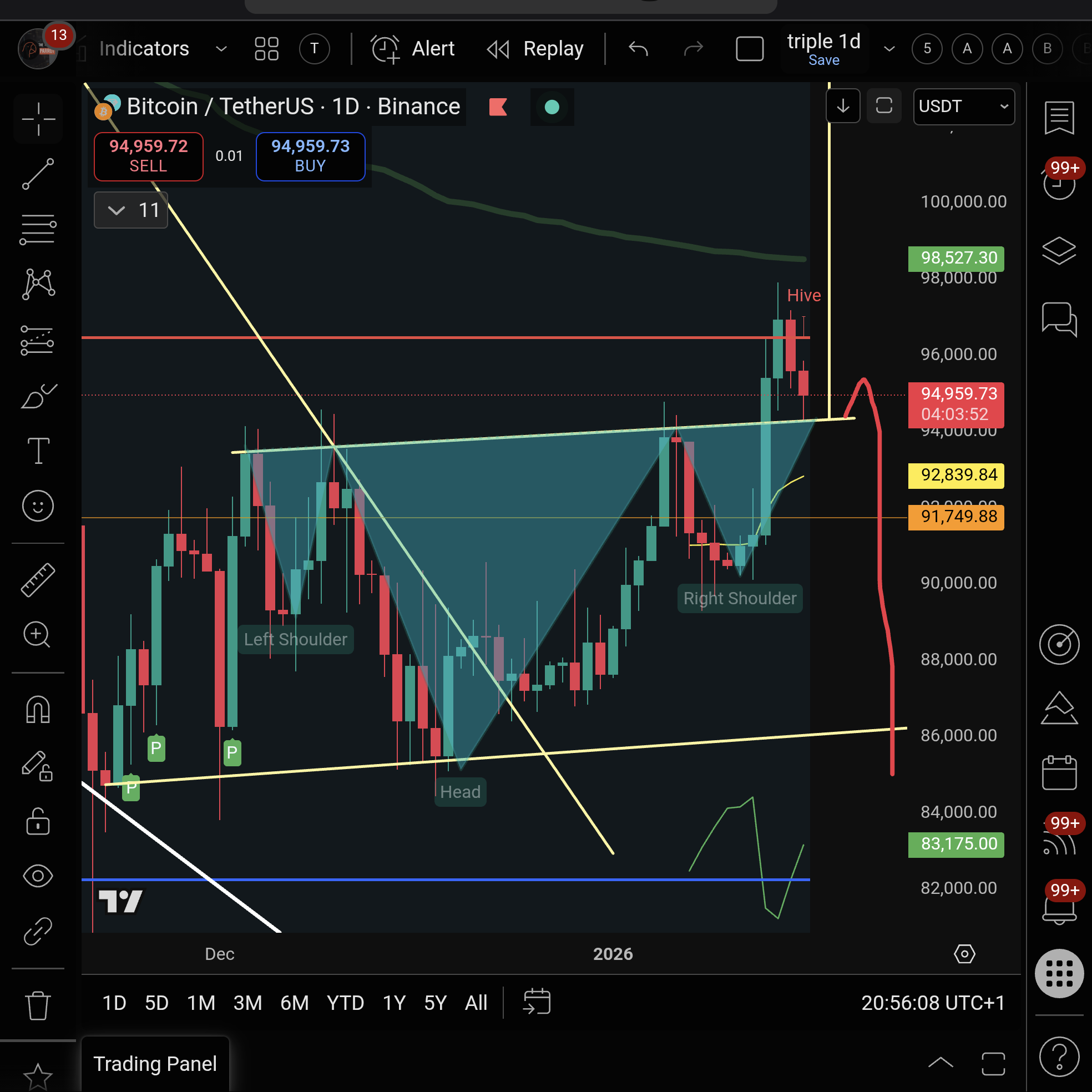Click the 94,959.73 BUY button
The width and height of the screenshot is (1092, 1092).
pyautogui.click(x=310, y=156)
